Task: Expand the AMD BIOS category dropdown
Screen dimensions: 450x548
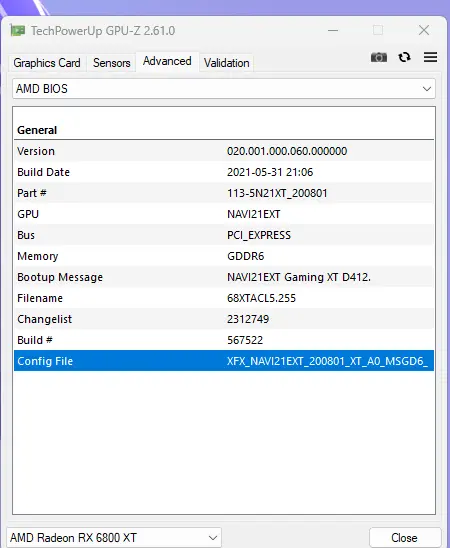Action: [224, 89]
